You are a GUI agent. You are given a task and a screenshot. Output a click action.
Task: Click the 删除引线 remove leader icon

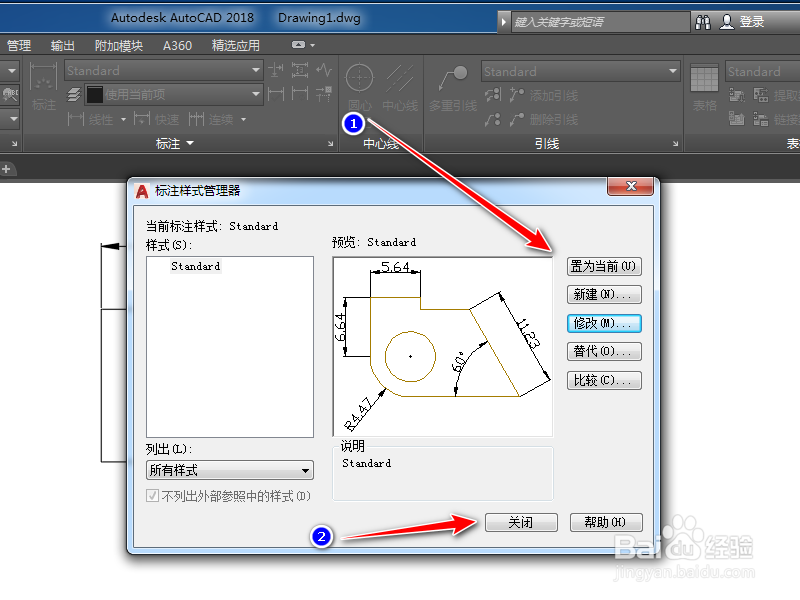tap(517, 119)
